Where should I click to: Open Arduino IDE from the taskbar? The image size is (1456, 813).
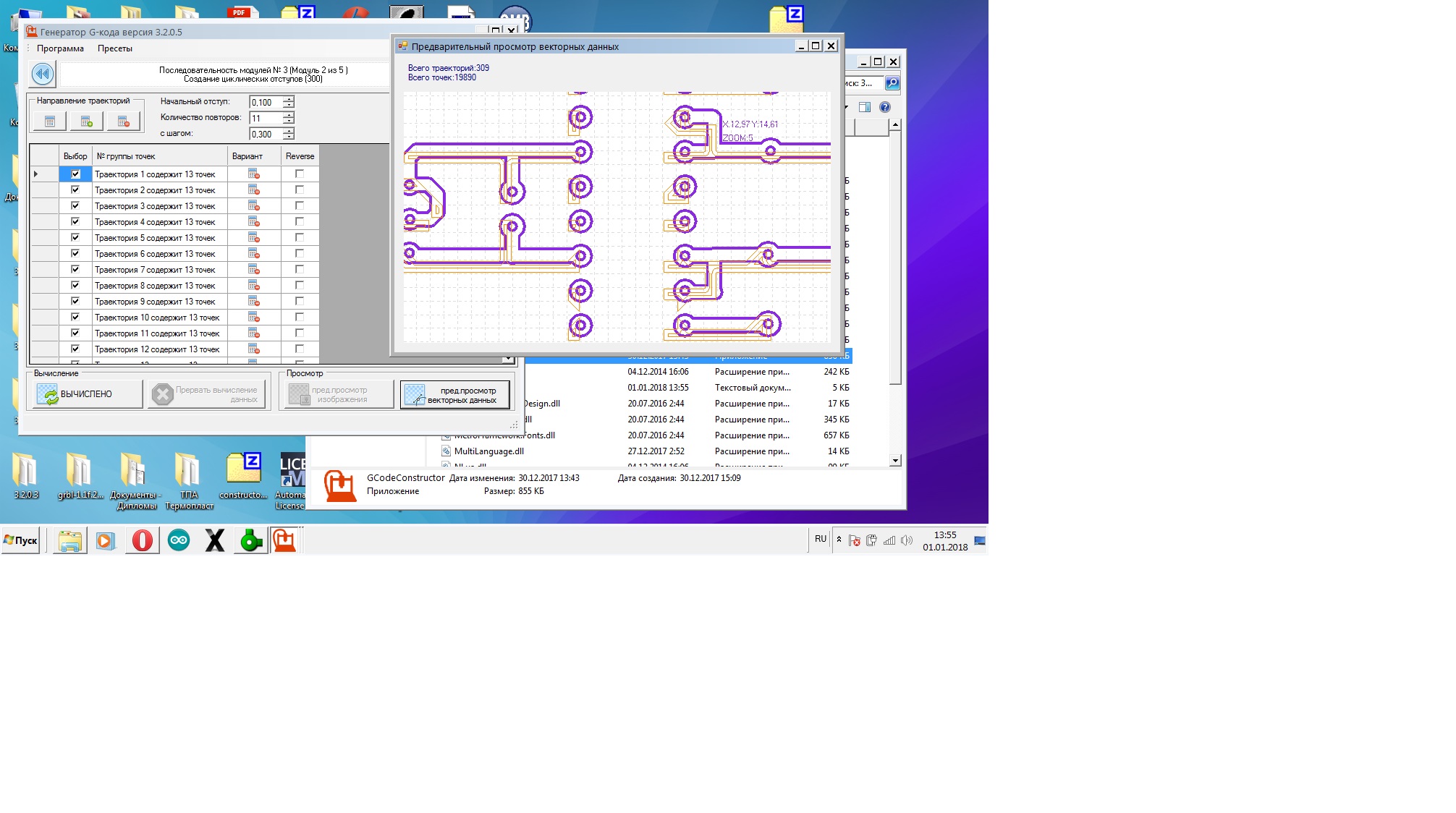click(179, 540)
